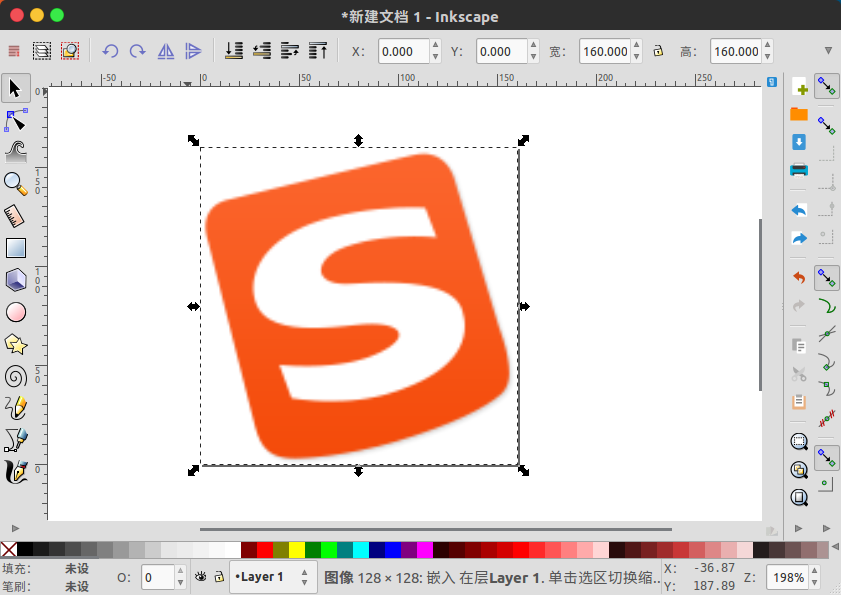Click the opacity value field
The width and height of the screenshot is (841, 595).
[158, 577]
